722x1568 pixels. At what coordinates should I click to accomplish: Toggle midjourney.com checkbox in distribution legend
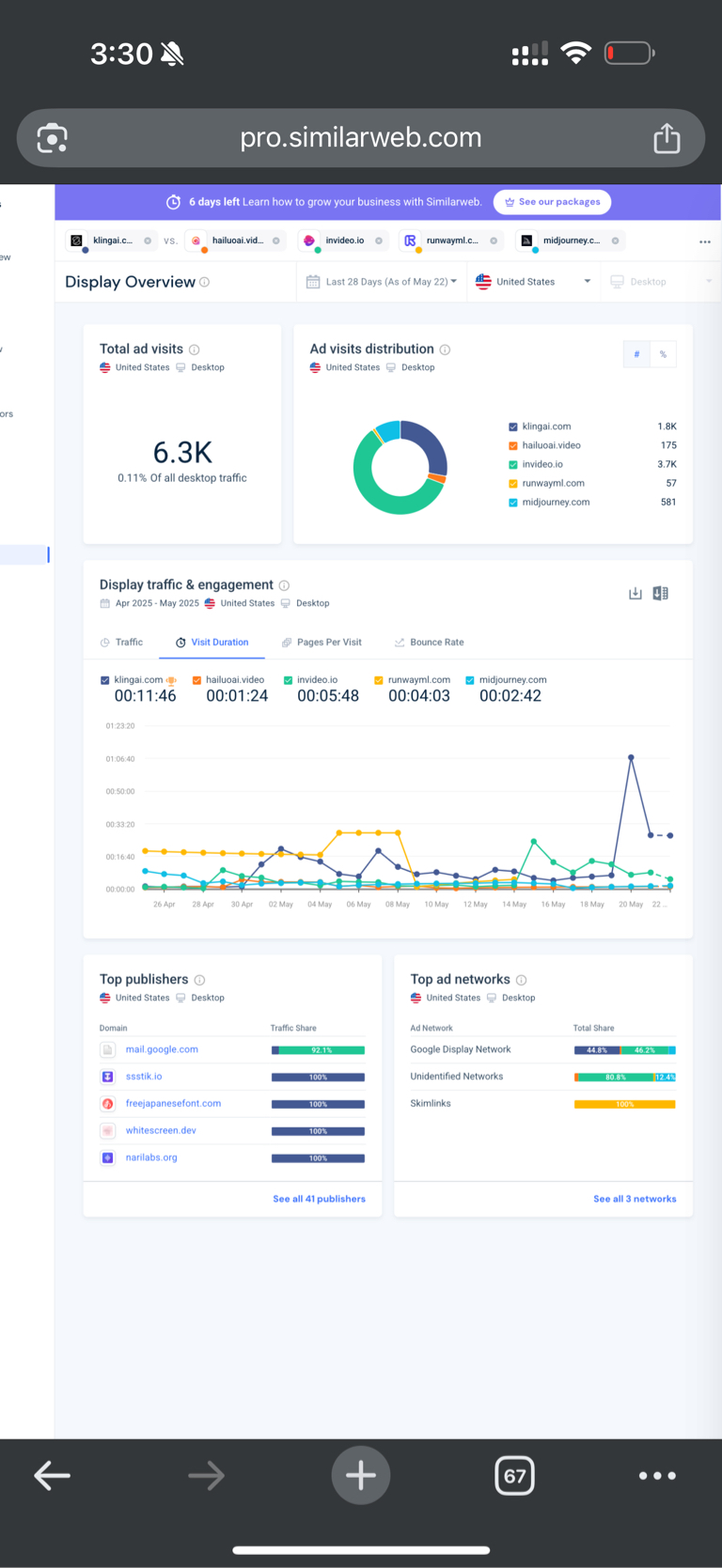point(513,502)
